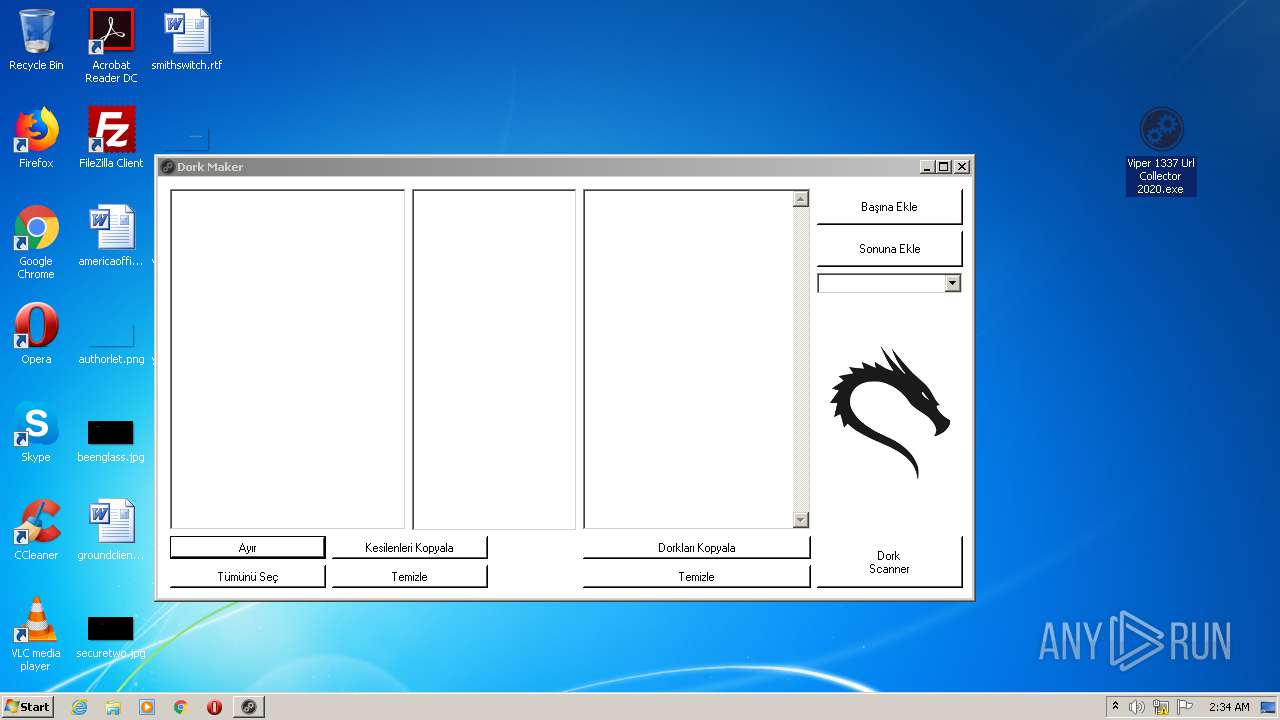Click inside the right dork output box
The image size is (1280, 720).
pos(688,359)
